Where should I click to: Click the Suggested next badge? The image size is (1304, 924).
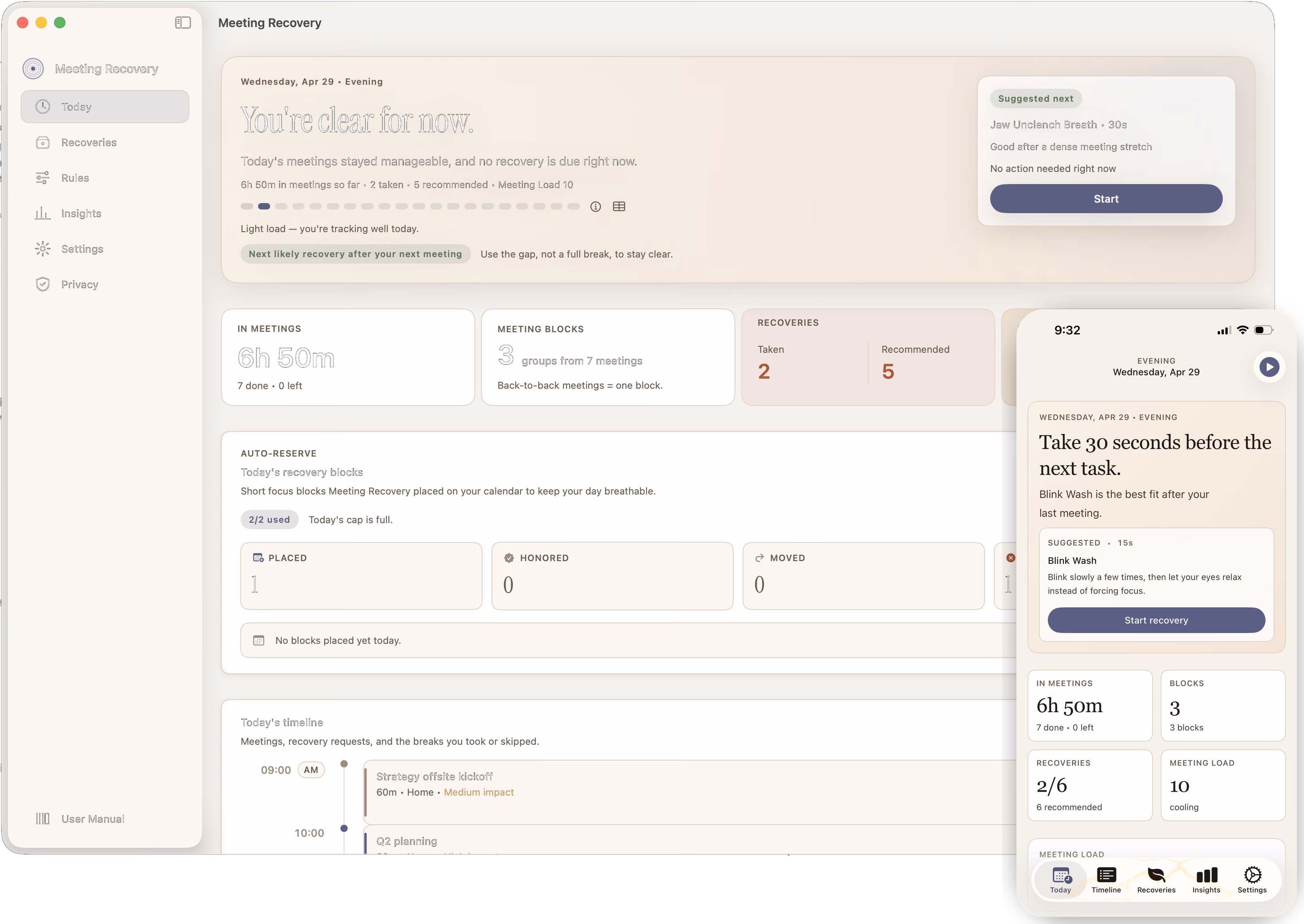tap(1035, 98)
